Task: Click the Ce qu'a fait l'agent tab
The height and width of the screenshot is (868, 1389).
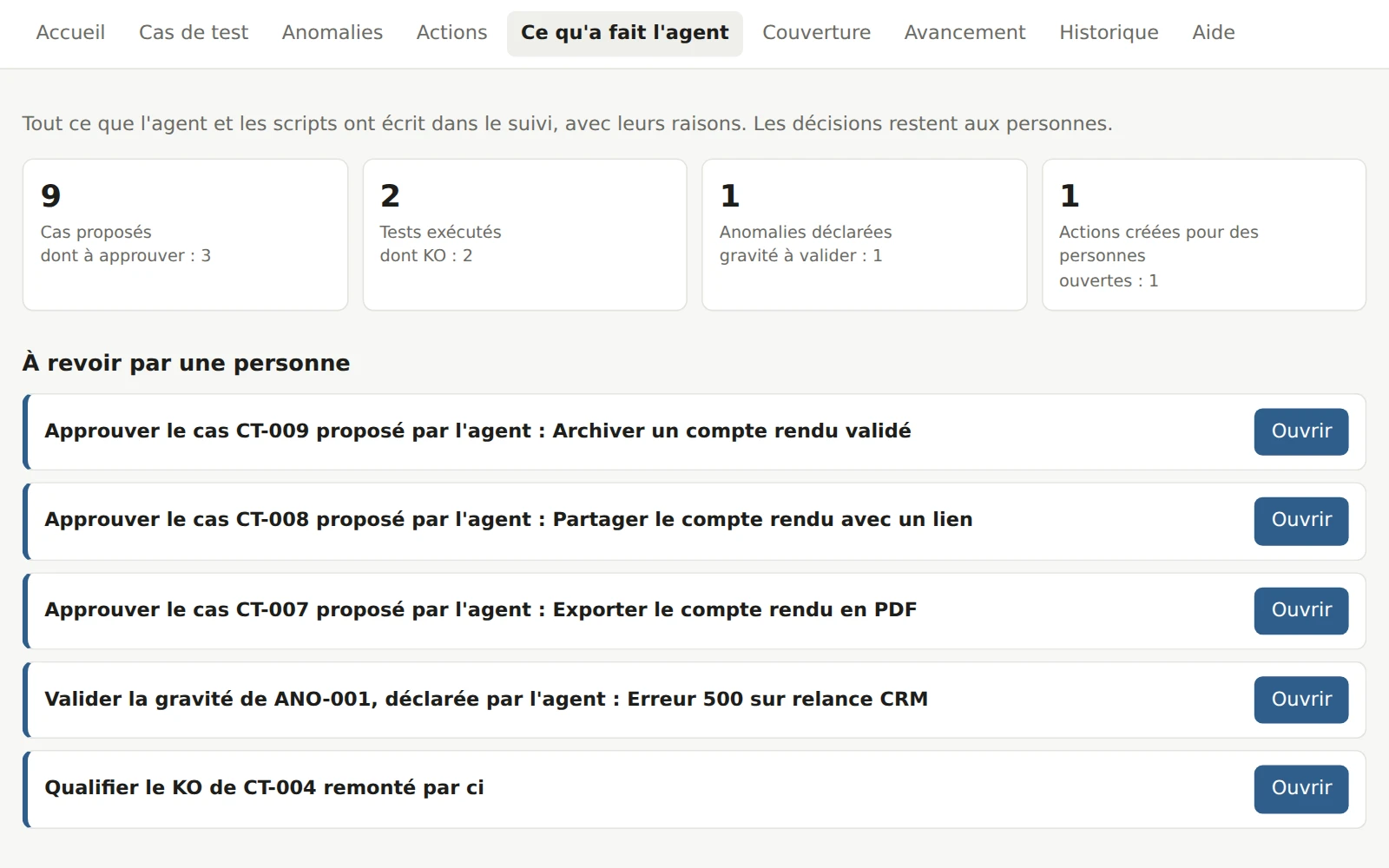Action: click(x=625, y=33)
